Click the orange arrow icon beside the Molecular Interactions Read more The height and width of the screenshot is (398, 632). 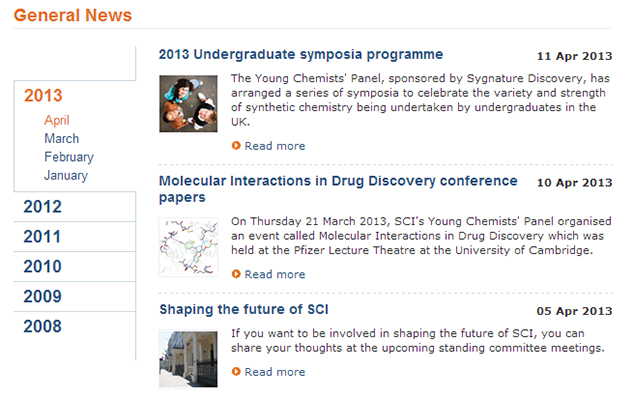click(236, 274)
